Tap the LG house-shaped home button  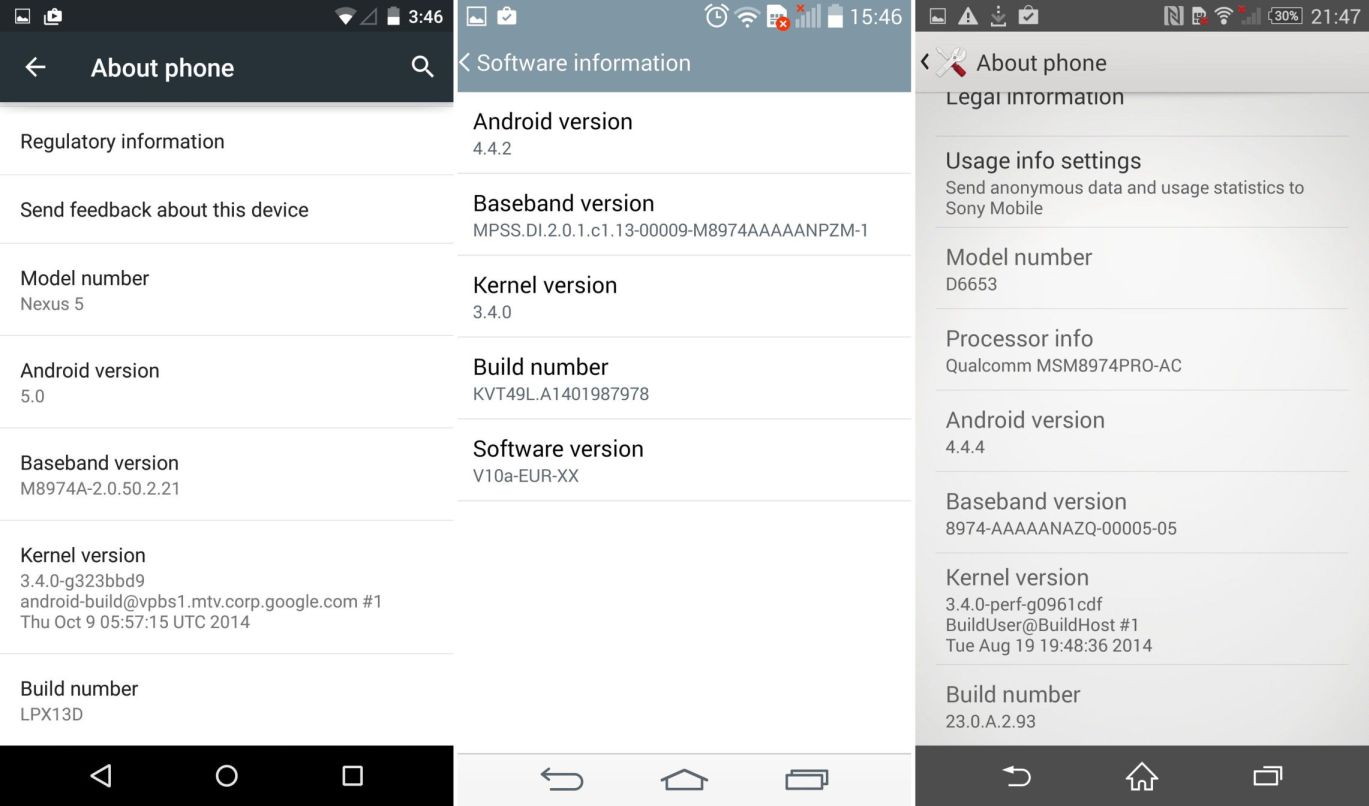(684, 779)
